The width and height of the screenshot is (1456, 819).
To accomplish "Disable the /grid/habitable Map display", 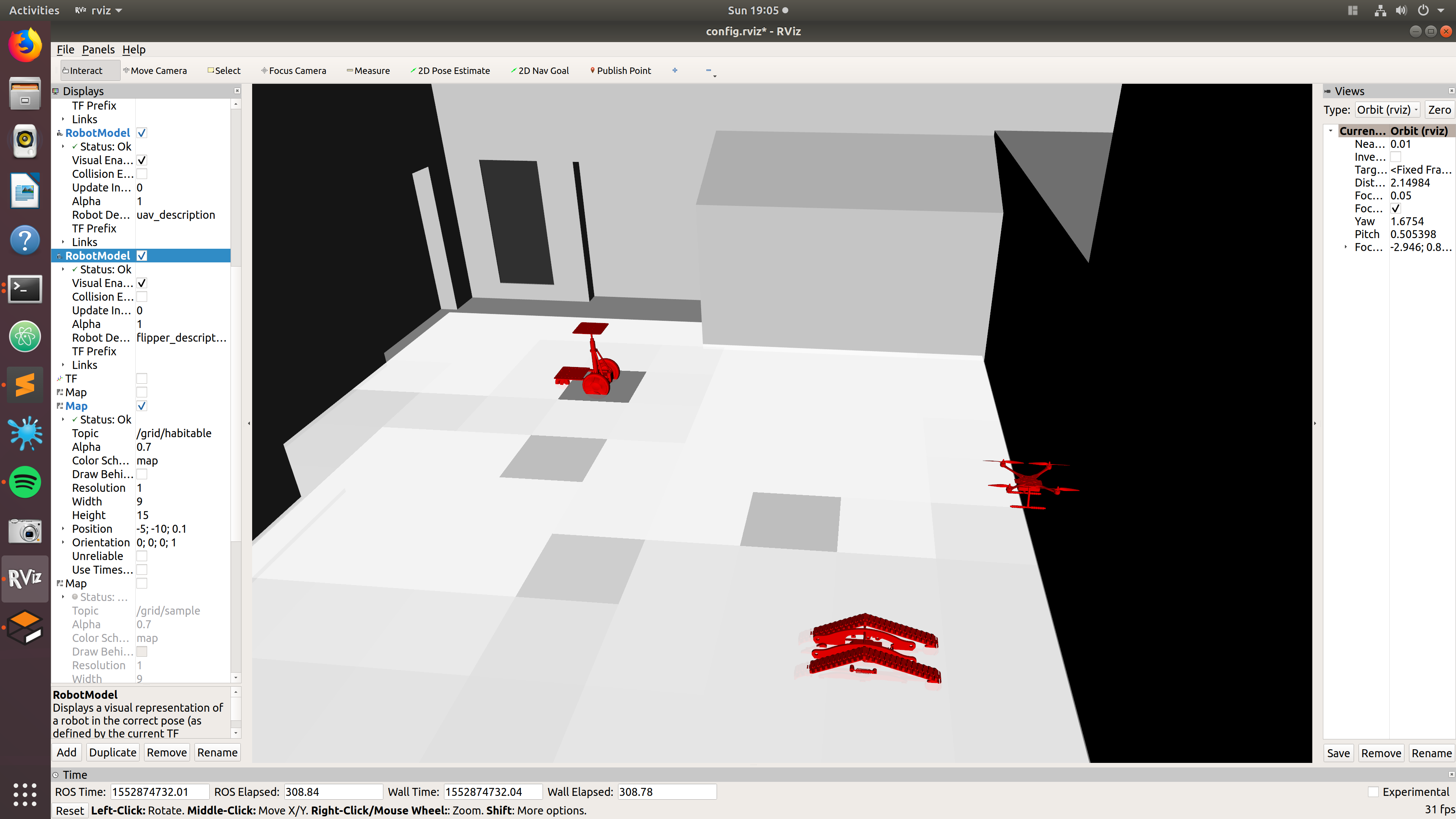I will 142,406.
